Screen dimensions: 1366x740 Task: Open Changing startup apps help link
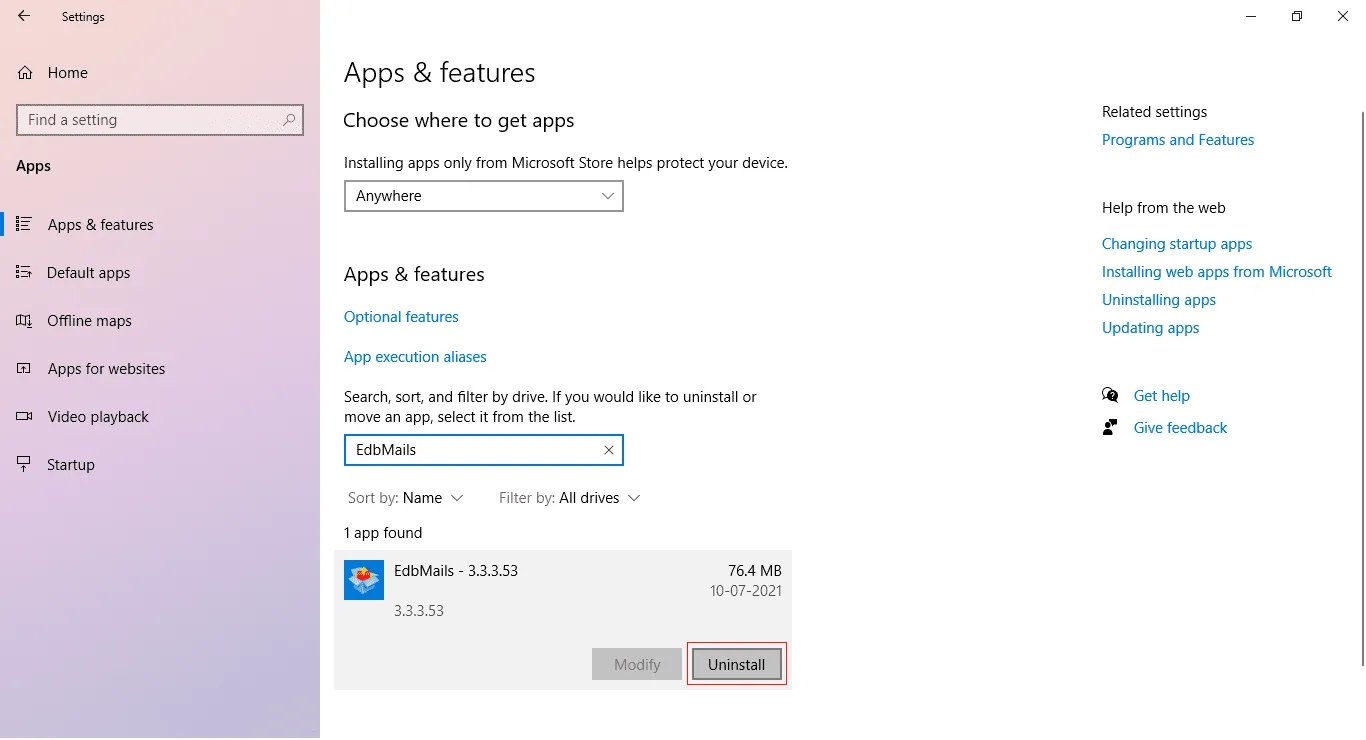(x=1177, y=244)
